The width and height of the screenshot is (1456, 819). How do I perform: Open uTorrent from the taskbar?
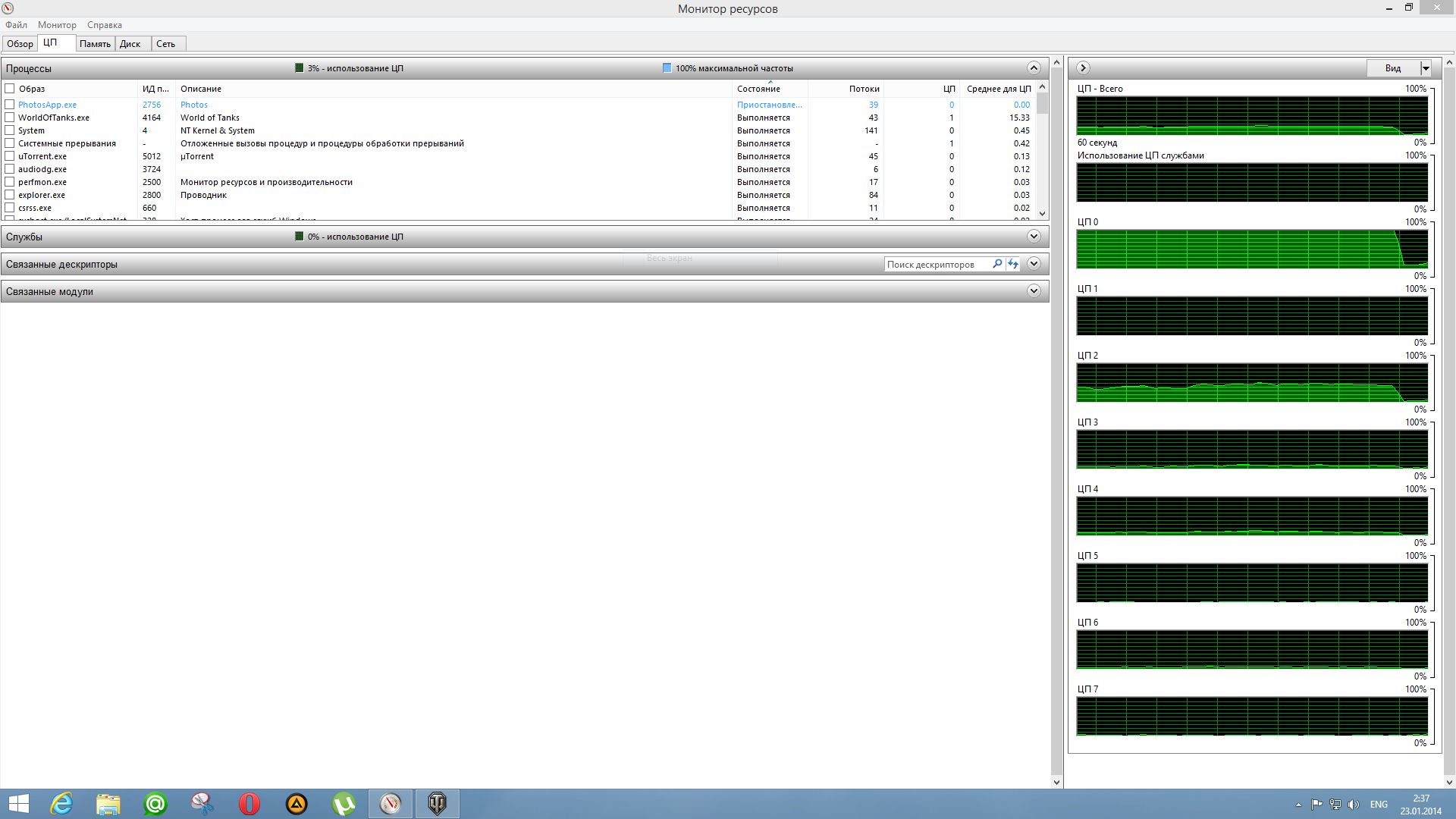344,804
